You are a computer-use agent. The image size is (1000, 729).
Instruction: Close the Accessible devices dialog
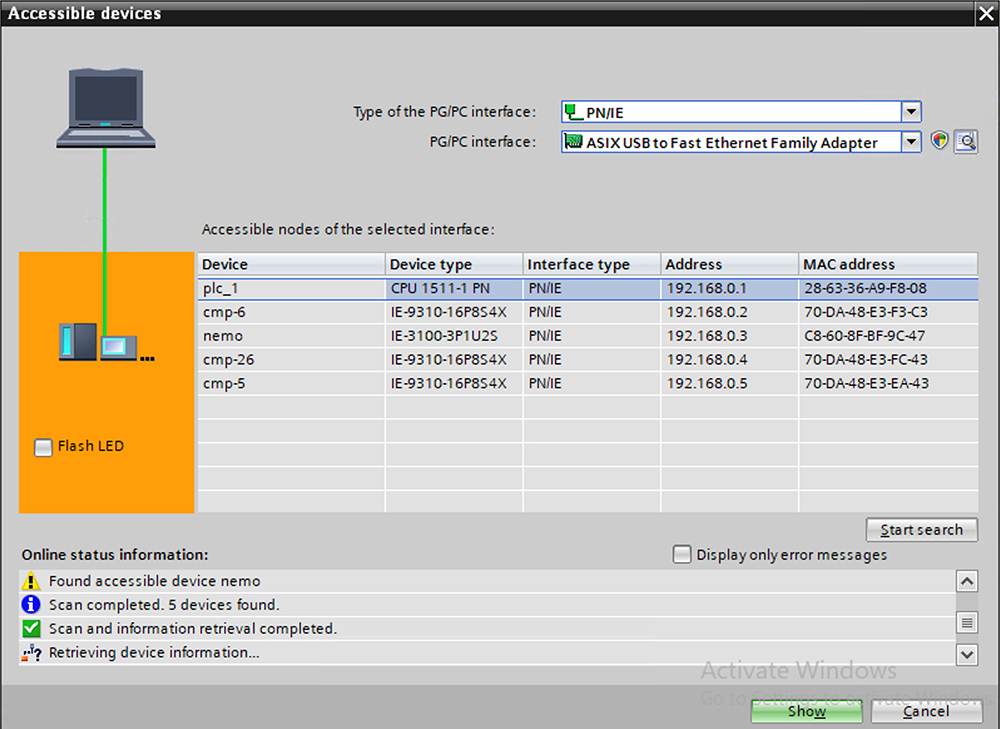986,13
